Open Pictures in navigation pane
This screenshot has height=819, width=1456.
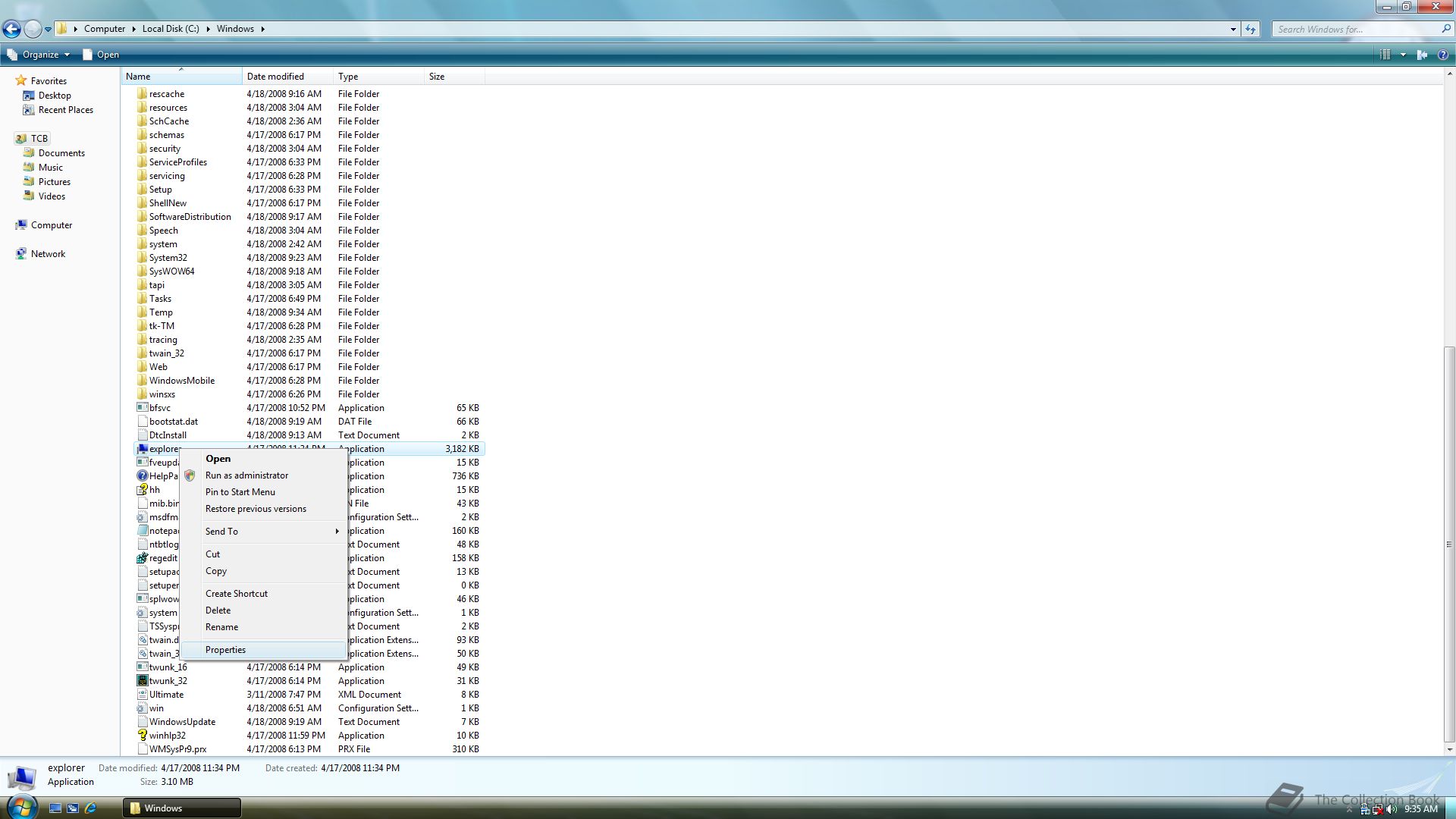pyautogui.click(x=47, y=182)
